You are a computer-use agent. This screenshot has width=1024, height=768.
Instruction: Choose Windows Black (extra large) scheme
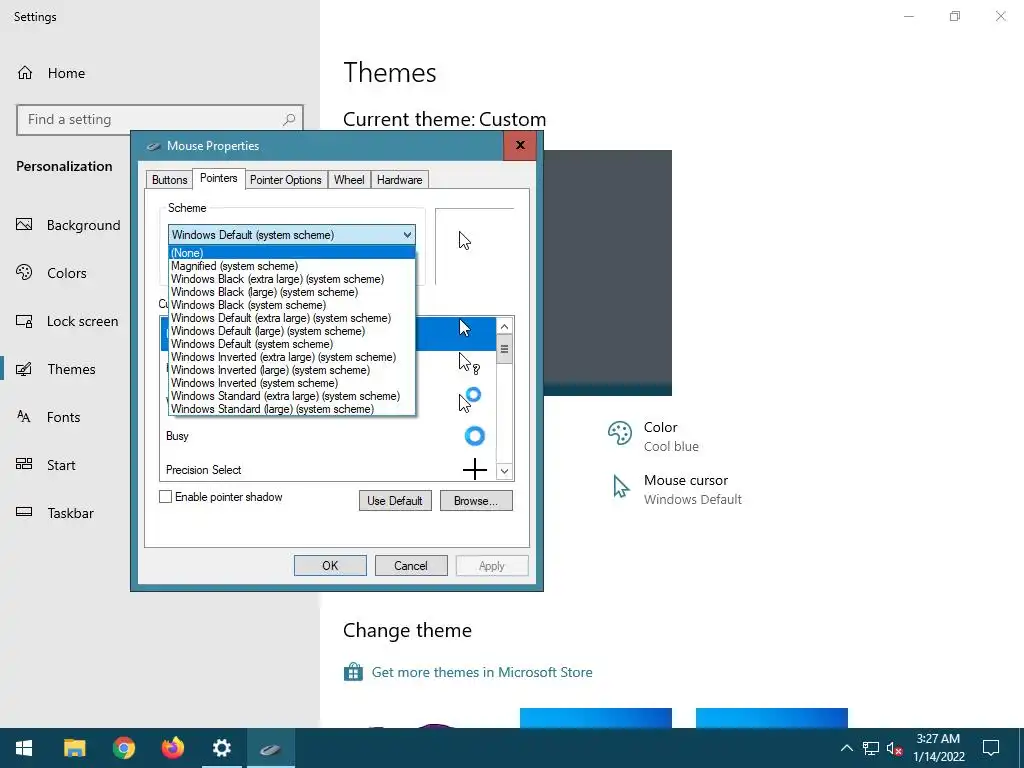[292, 279]
